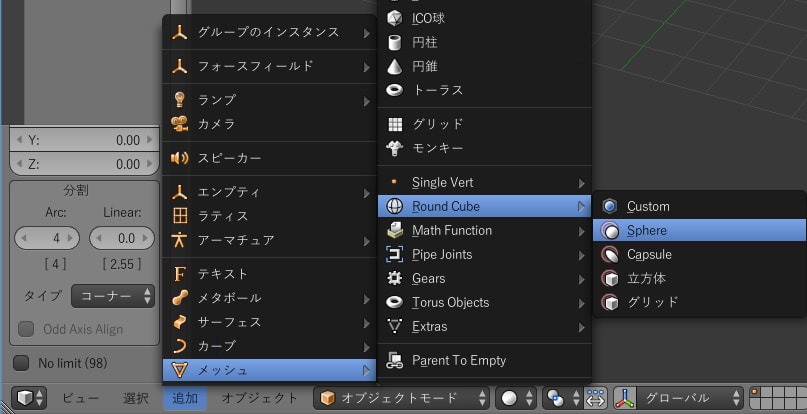
Task: Click the グループのインスタンス axes icon
Action: [180, 32]
